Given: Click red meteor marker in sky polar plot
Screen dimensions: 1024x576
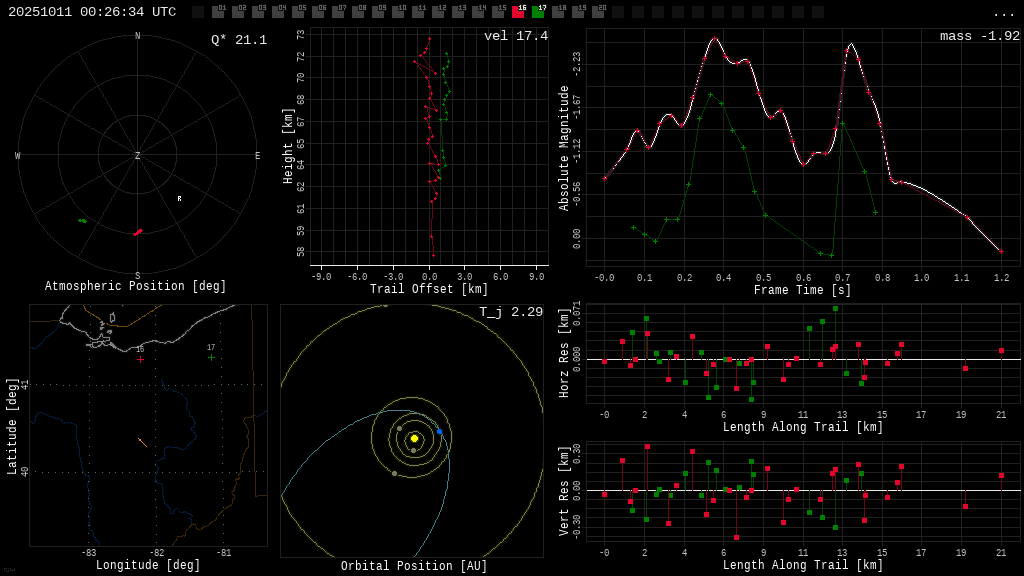Looking at the screenshot, I should point(138,232).
